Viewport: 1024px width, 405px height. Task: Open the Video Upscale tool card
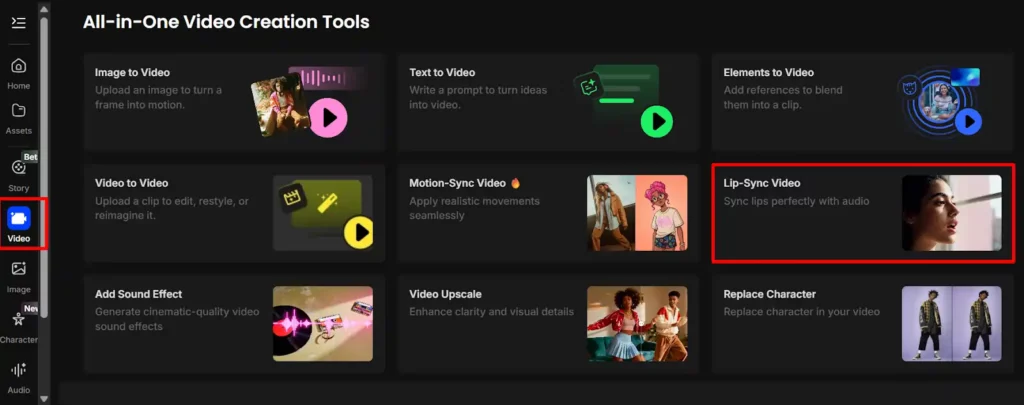tap(549, 324)
